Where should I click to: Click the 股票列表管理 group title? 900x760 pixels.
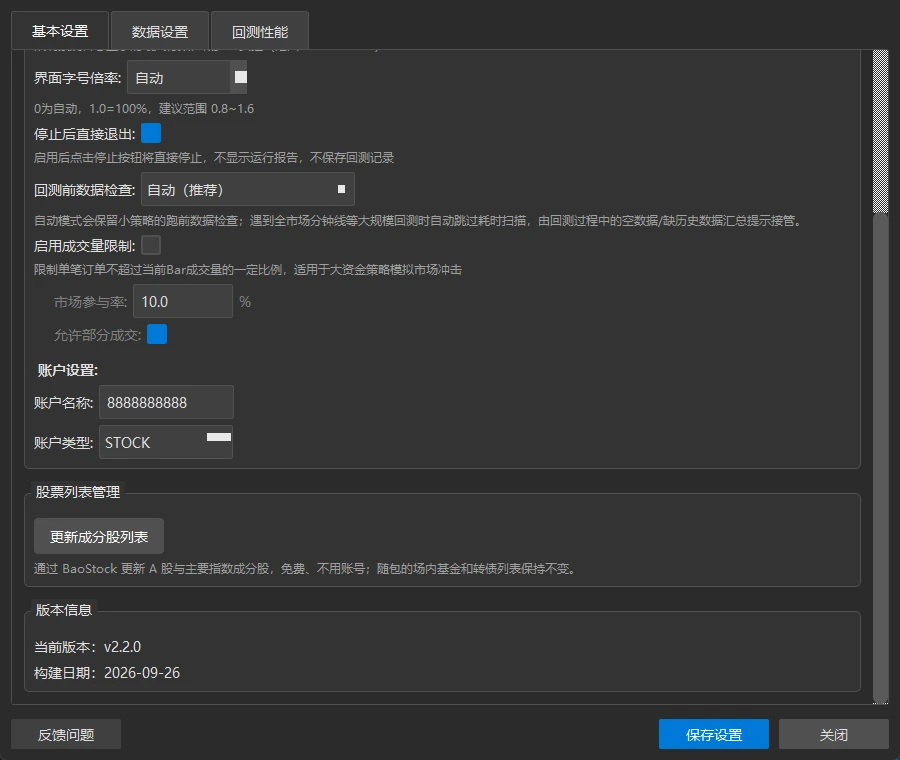click(77, 492)
